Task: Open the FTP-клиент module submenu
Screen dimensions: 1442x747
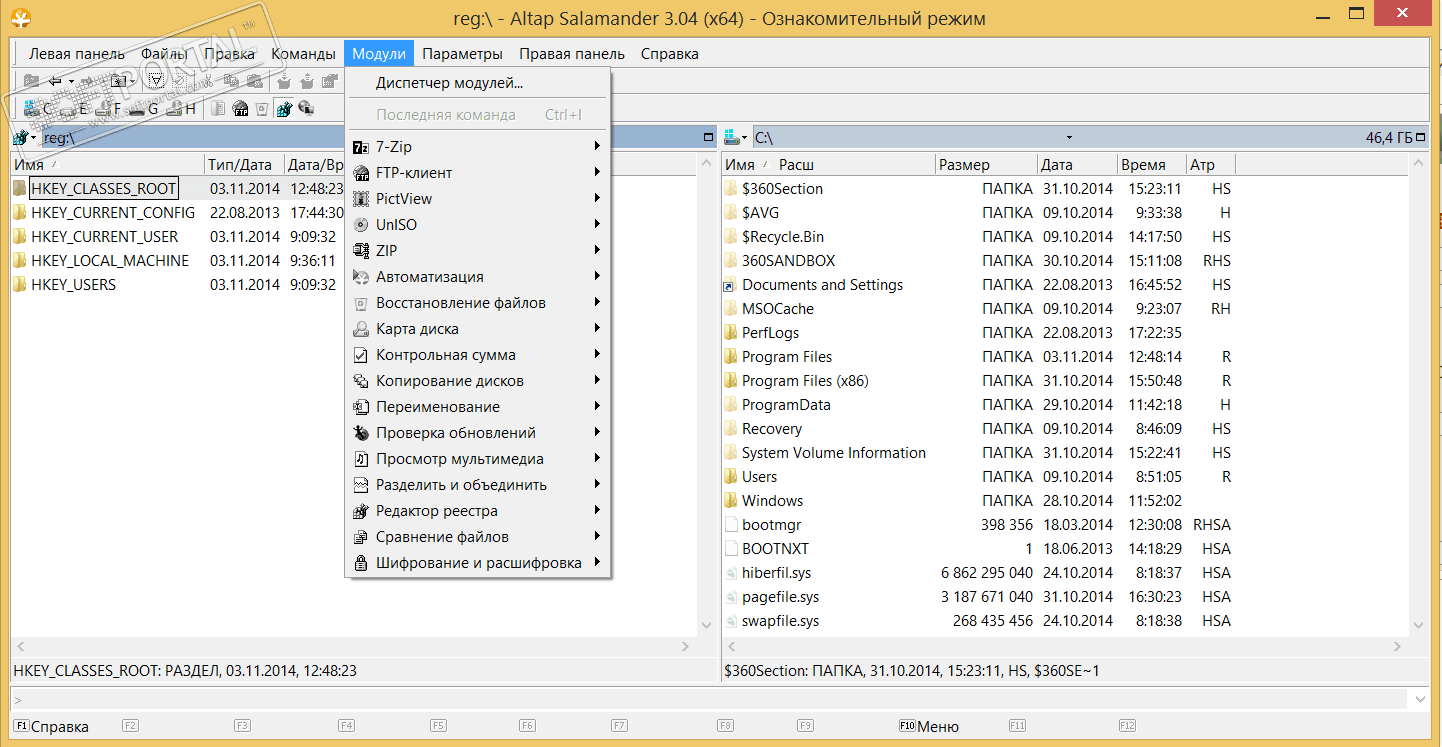Action: pos(478,172)
